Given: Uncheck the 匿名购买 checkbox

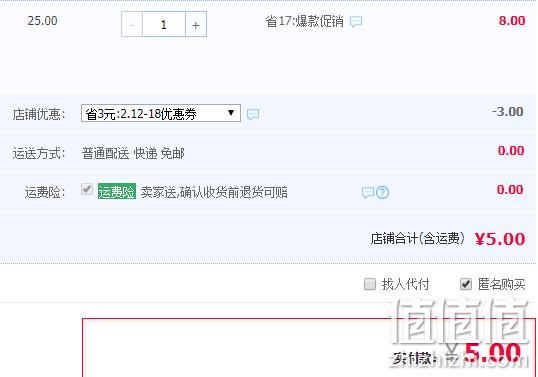Looking at the screenshot, I should (x=466, y=284).
